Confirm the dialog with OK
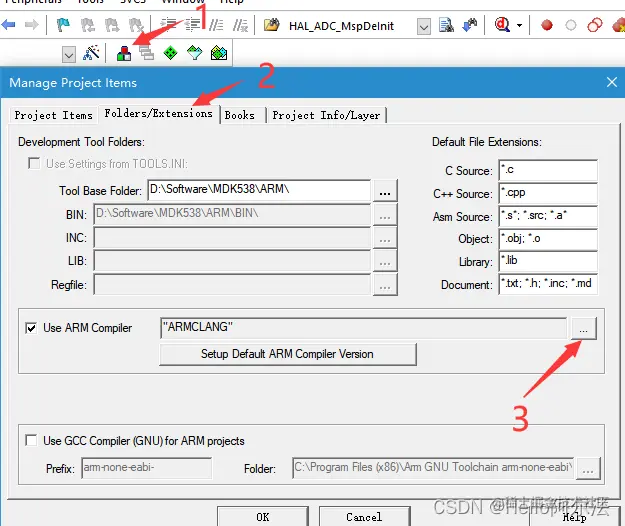 (x=263, y=517)
